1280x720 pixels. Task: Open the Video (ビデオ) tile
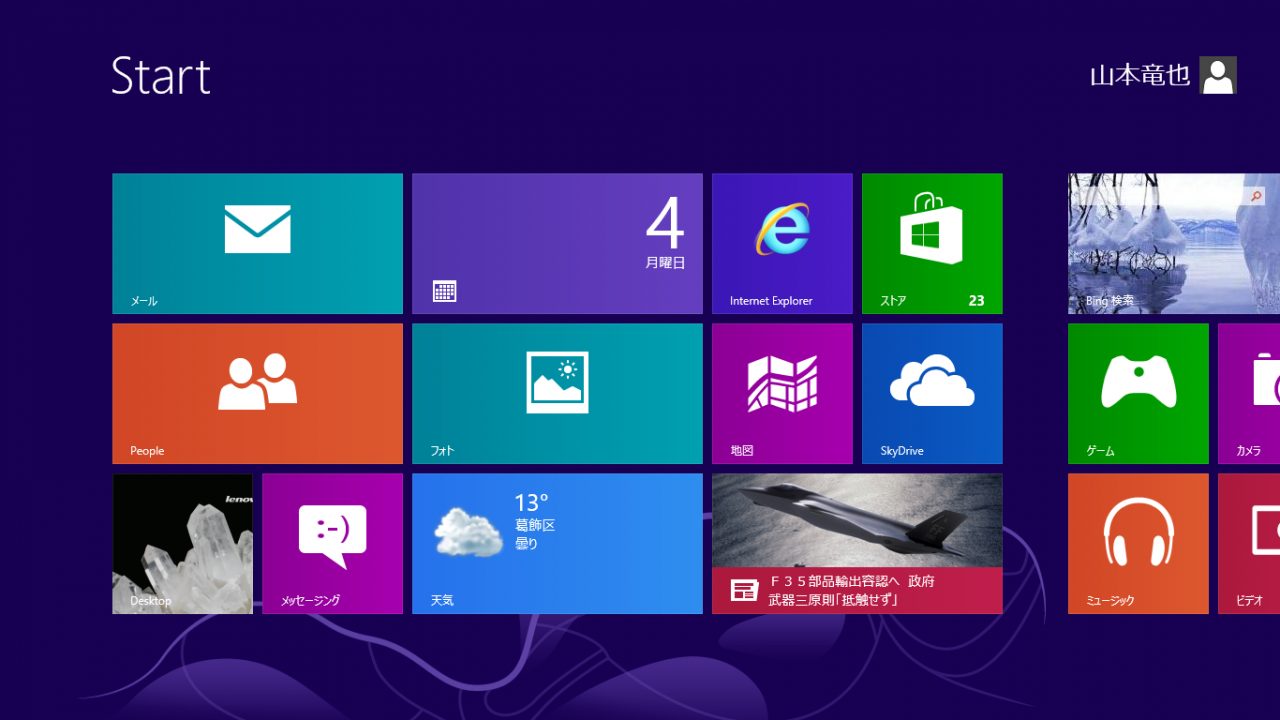point(1249,543)
